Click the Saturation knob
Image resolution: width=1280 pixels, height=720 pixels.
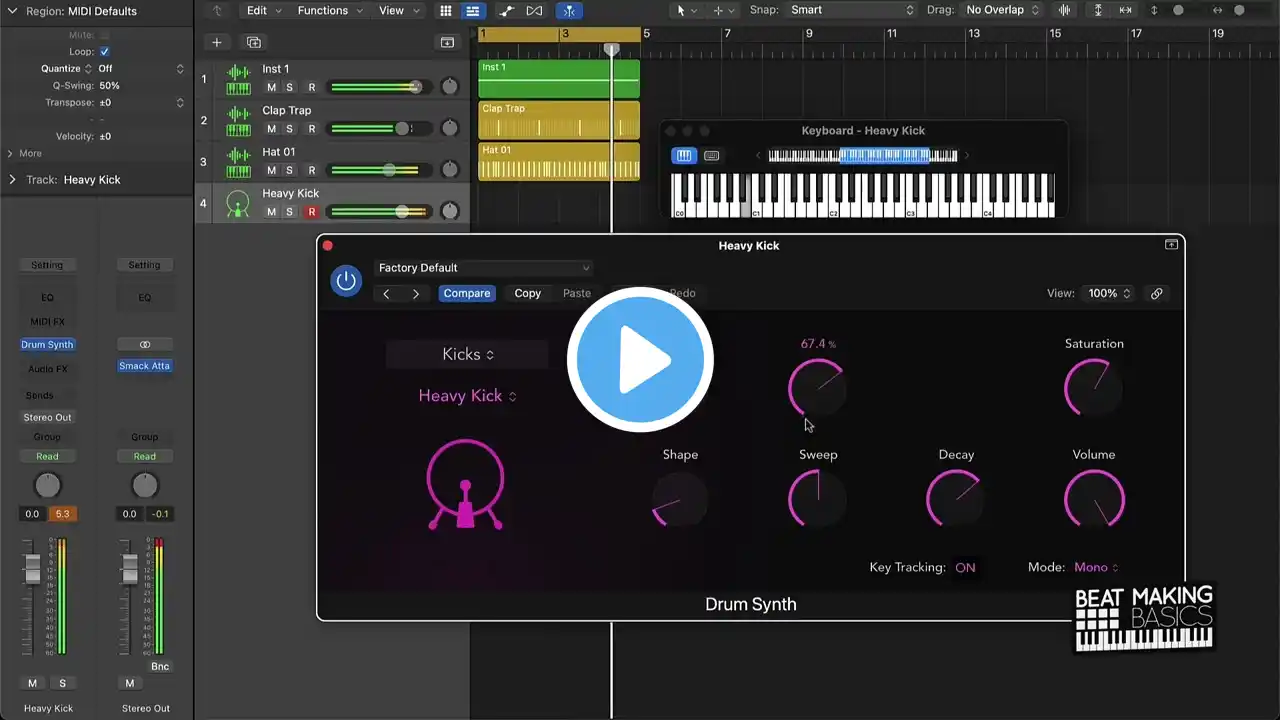[1093, 388]
